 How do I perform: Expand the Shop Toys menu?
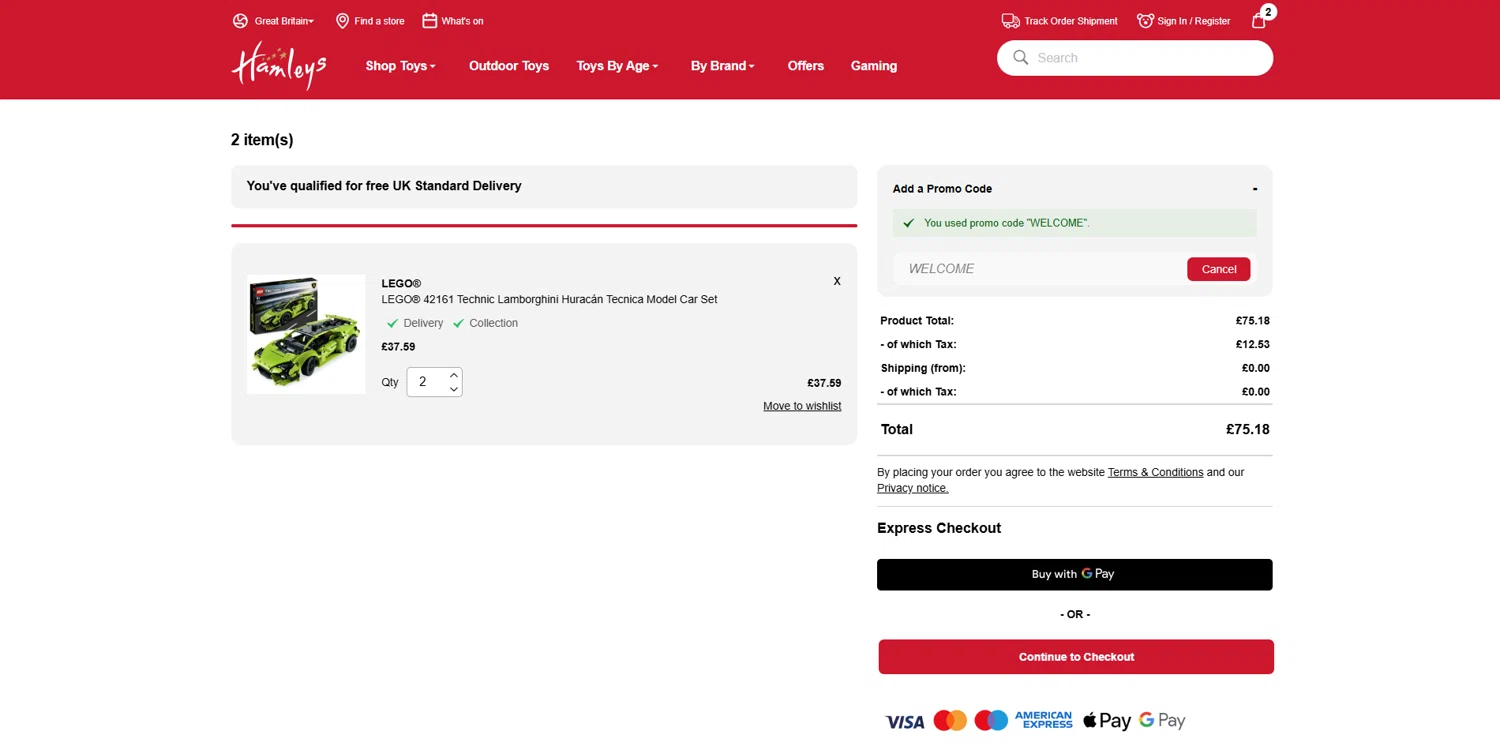pyautogui.click(x=401, y=66)
